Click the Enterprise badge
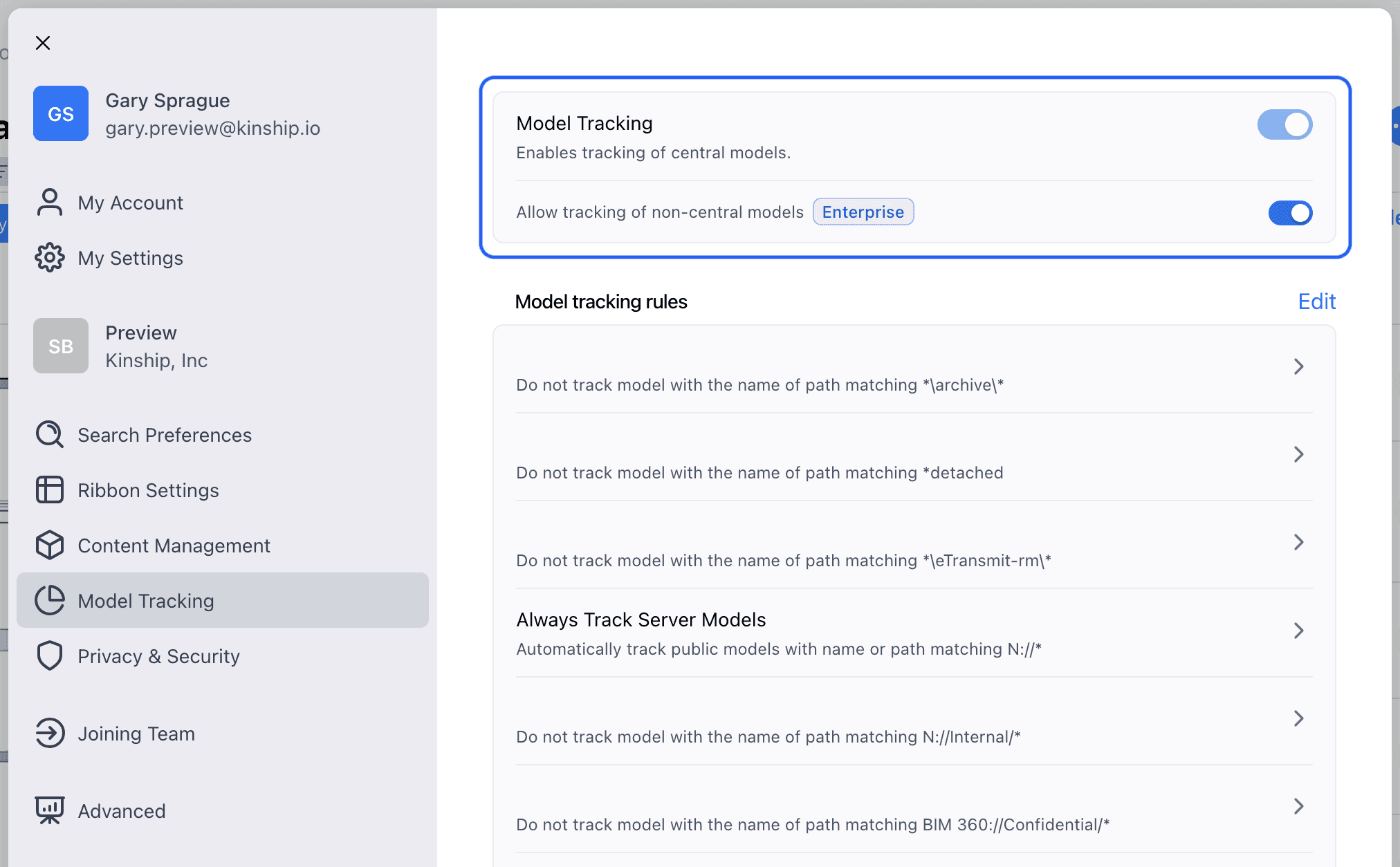1400x867 pixels. click(863, 212)
